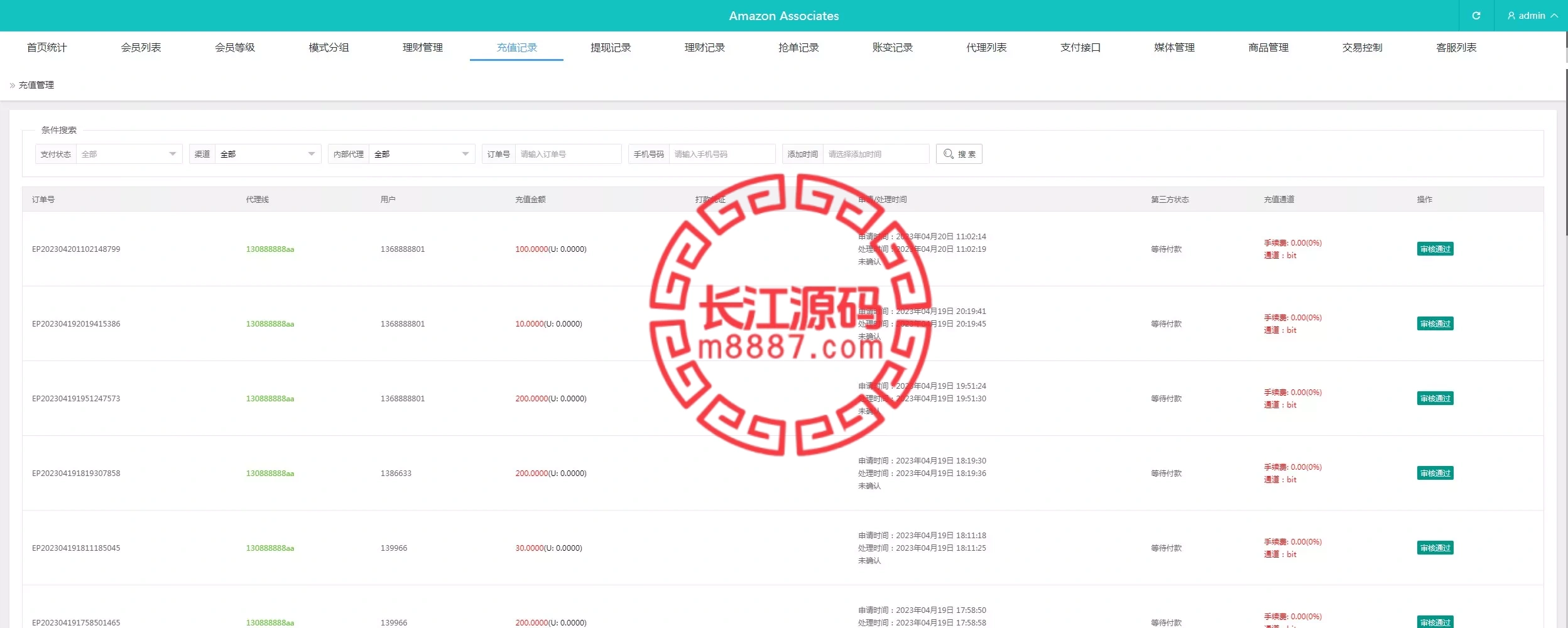Open the 账变记录 tab
1568x628 pixels.
892,47
